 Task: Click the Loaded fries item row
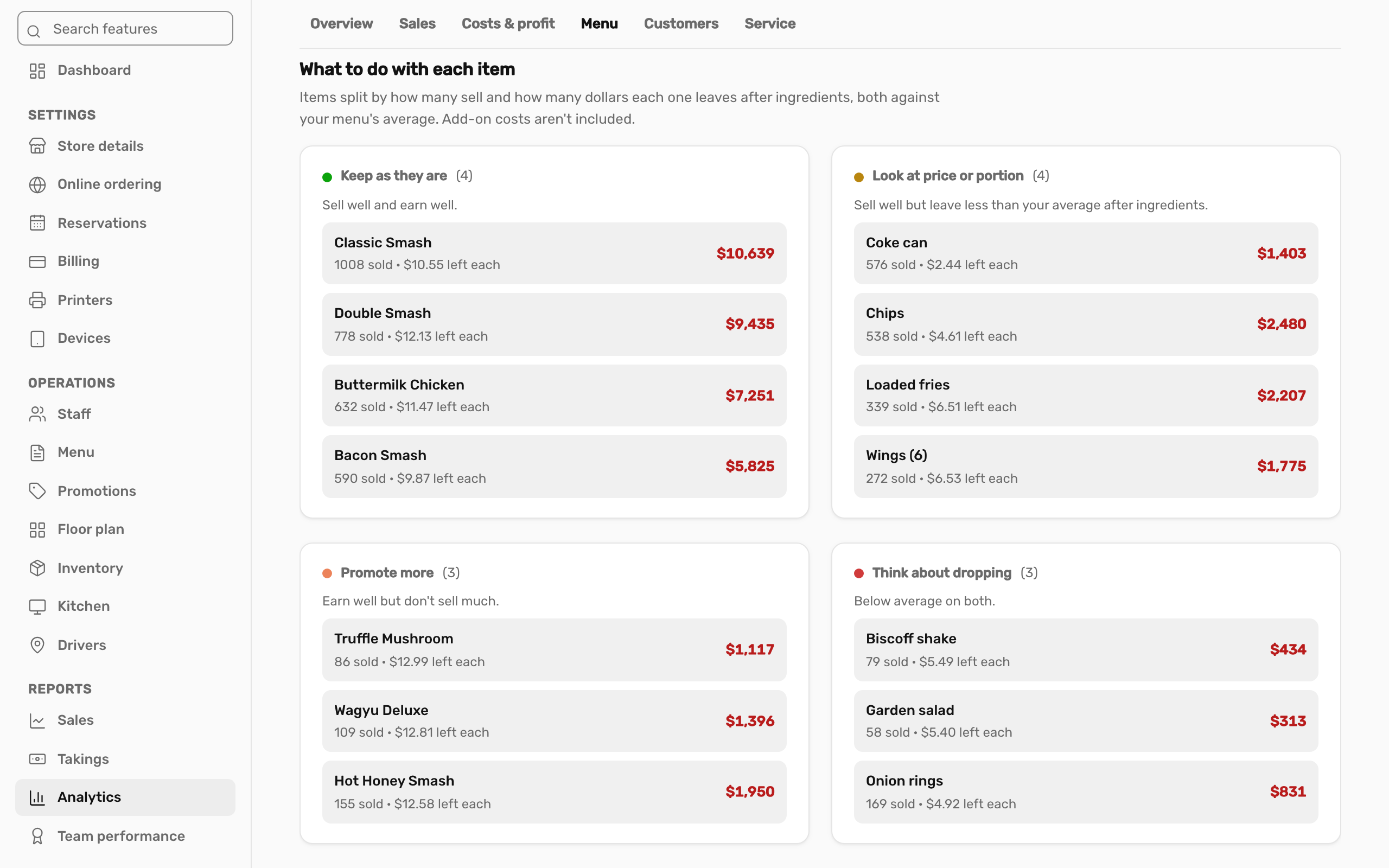pyautogui.click(x=1085, y=395)
